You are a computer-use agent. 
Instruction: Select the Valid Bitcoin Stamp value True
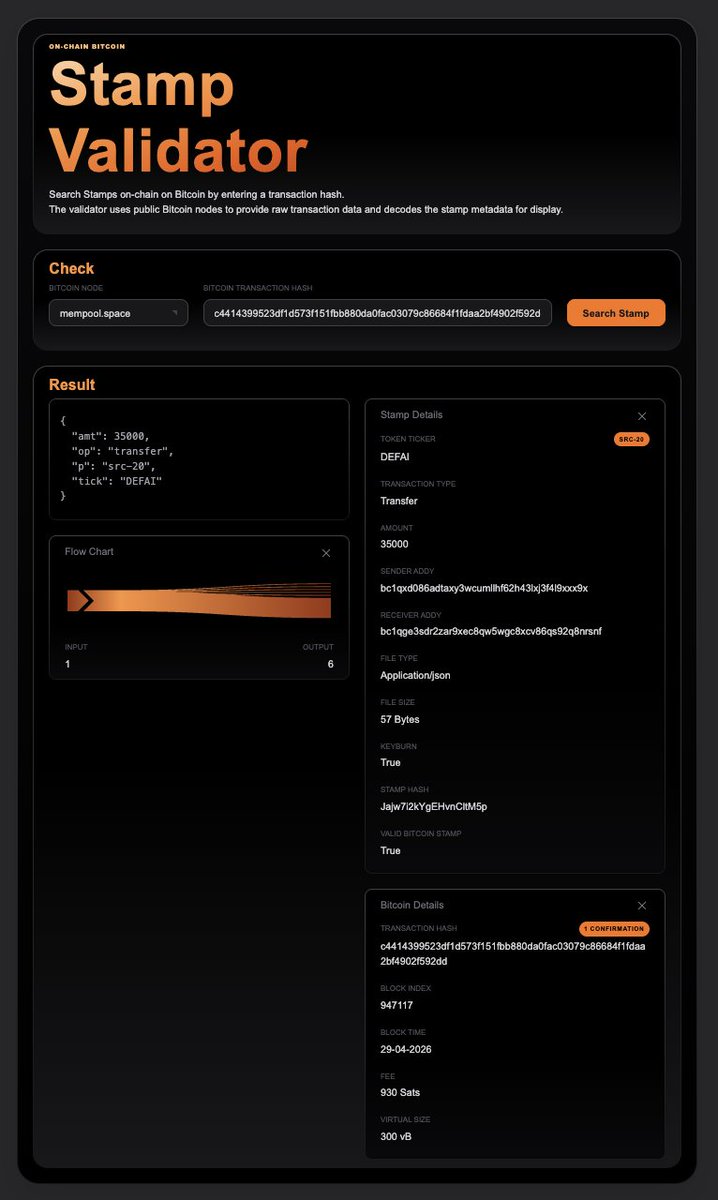click(390, 850)
